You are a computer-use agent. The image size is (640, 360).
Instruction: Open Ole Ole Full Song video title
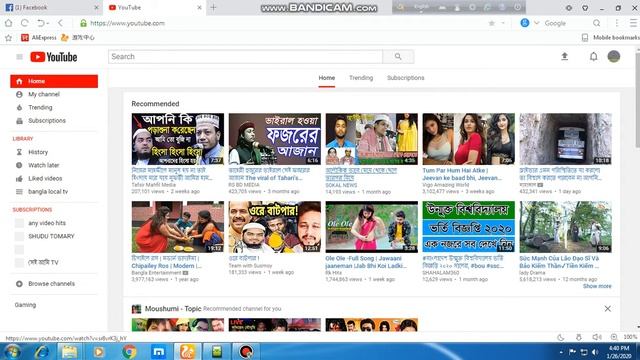[x=365, y=262]
